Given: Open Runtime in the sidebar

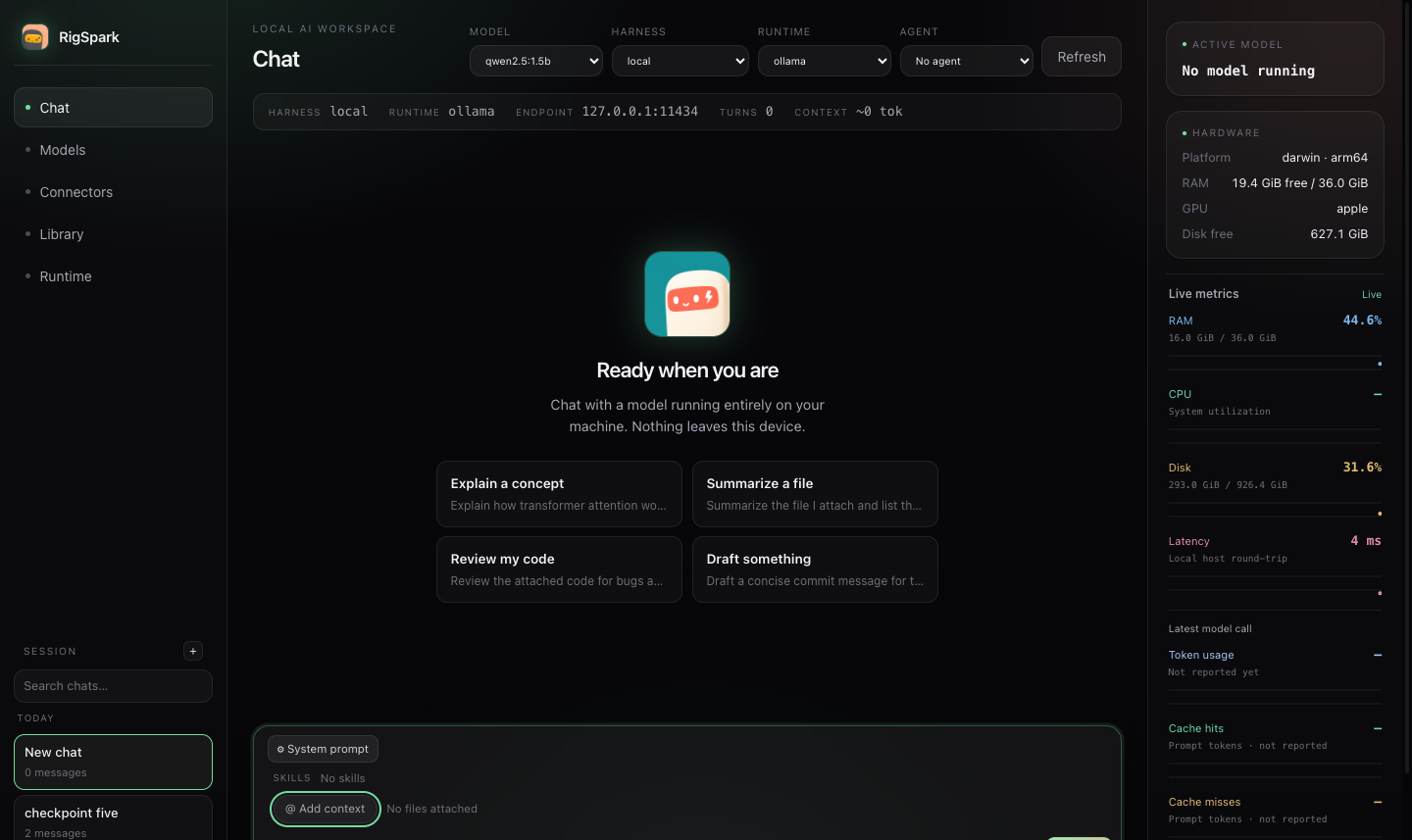Looking at the screenshot, I should click(113, 276).
